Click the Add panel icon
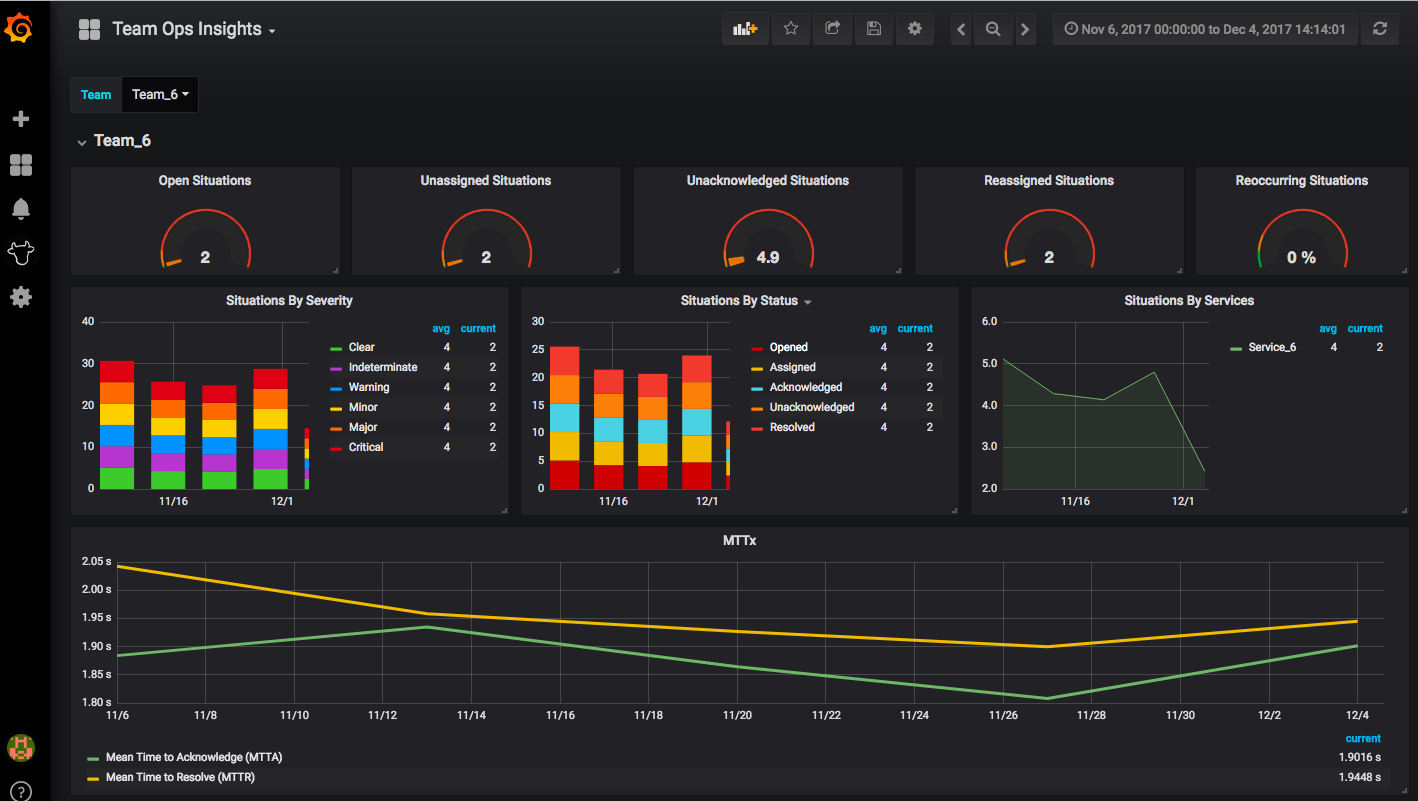This screenshot has width=1418, height=801. pos(745,29)
